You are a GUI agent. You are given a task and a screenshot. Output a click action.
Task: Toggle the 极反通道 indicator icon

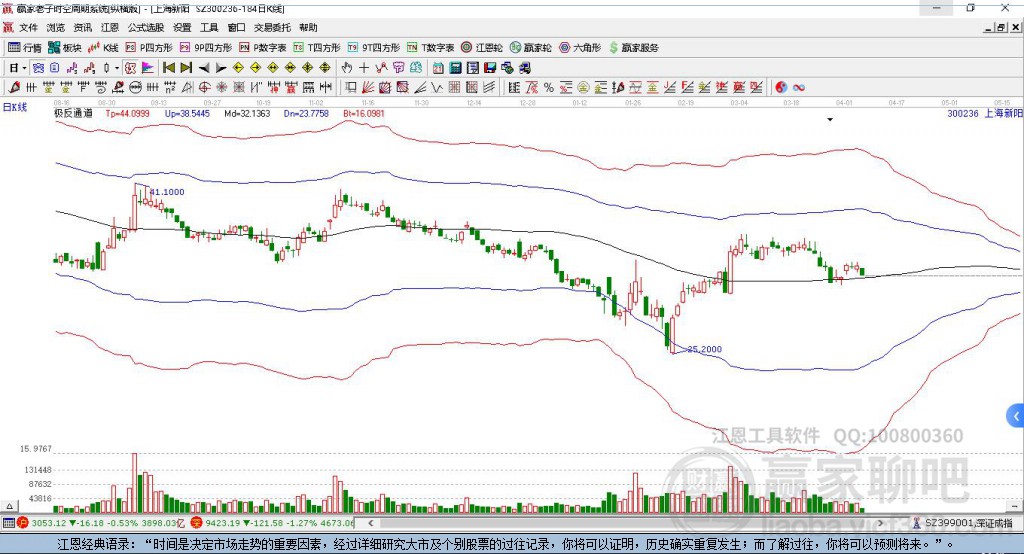[131, 68]
